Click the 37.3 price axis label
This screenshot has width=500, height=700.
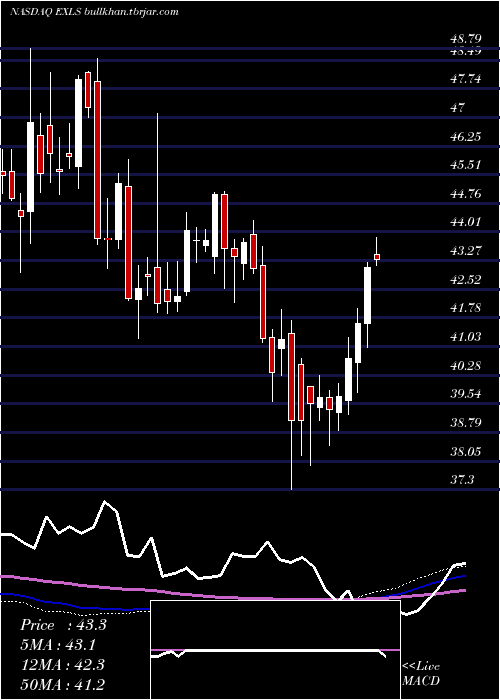(x=462, y=480)
